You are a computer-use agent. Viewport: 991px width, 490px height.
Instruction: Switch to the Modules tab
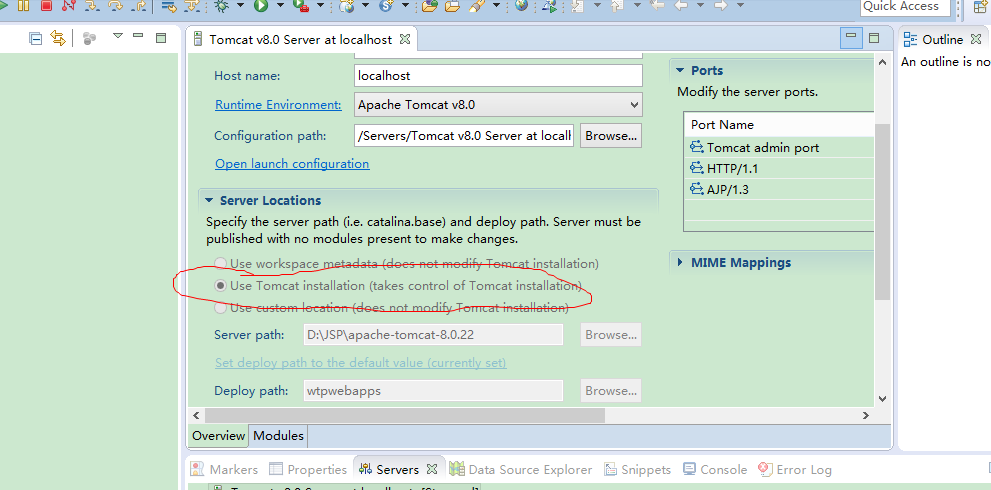pos(278,436)
